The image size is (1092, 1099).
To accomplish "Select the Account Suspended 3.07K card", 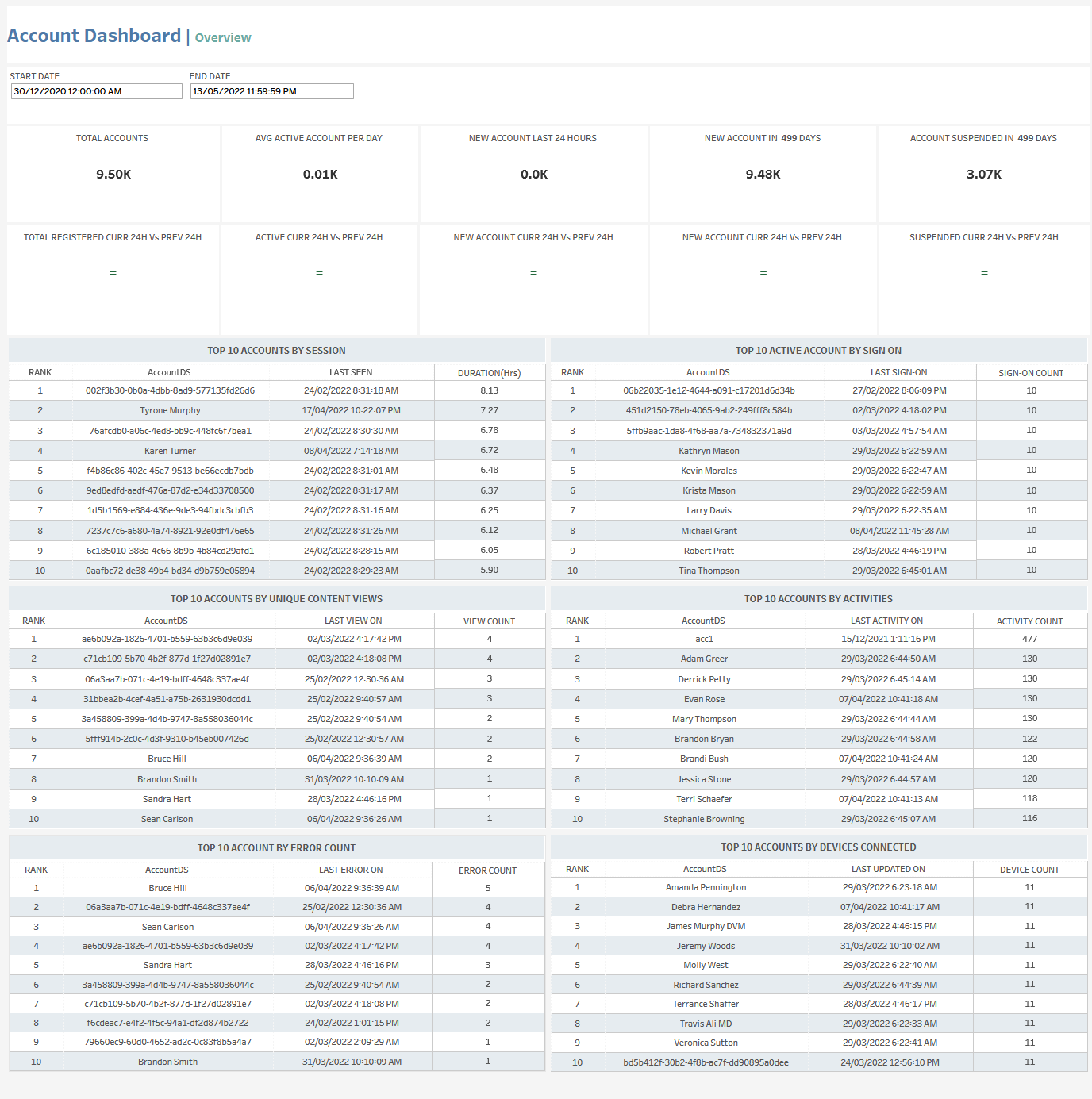I will tap(983, 174).
